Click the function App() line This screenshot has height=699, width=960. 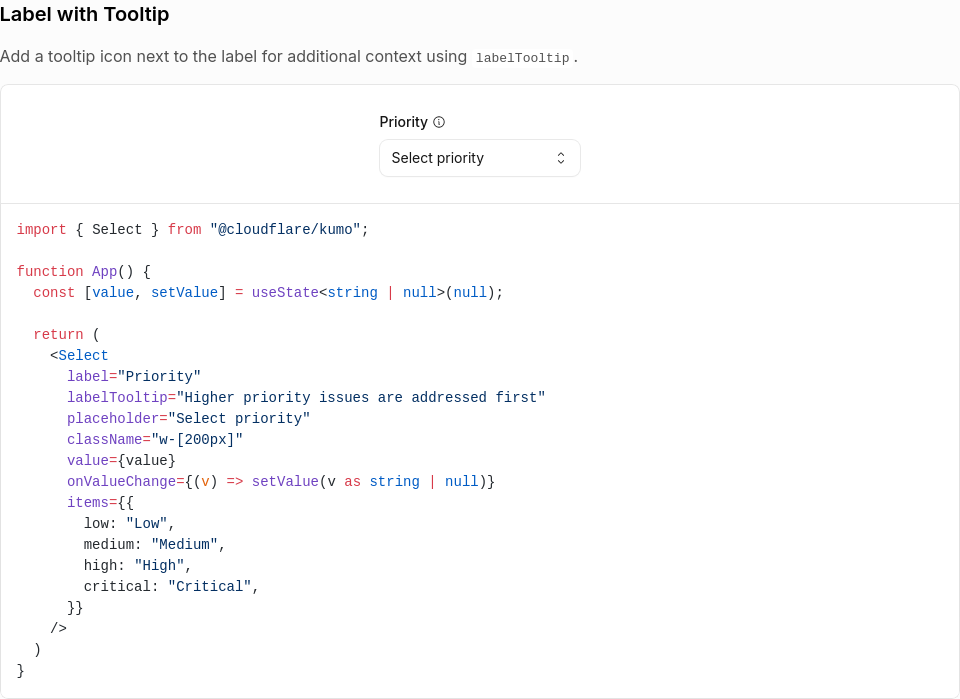click(x=84, y=271)
